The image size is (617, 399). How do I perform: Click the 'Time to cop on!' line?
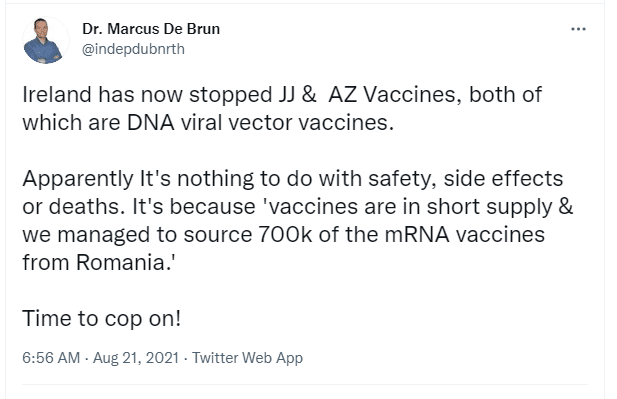coord(102,318)
